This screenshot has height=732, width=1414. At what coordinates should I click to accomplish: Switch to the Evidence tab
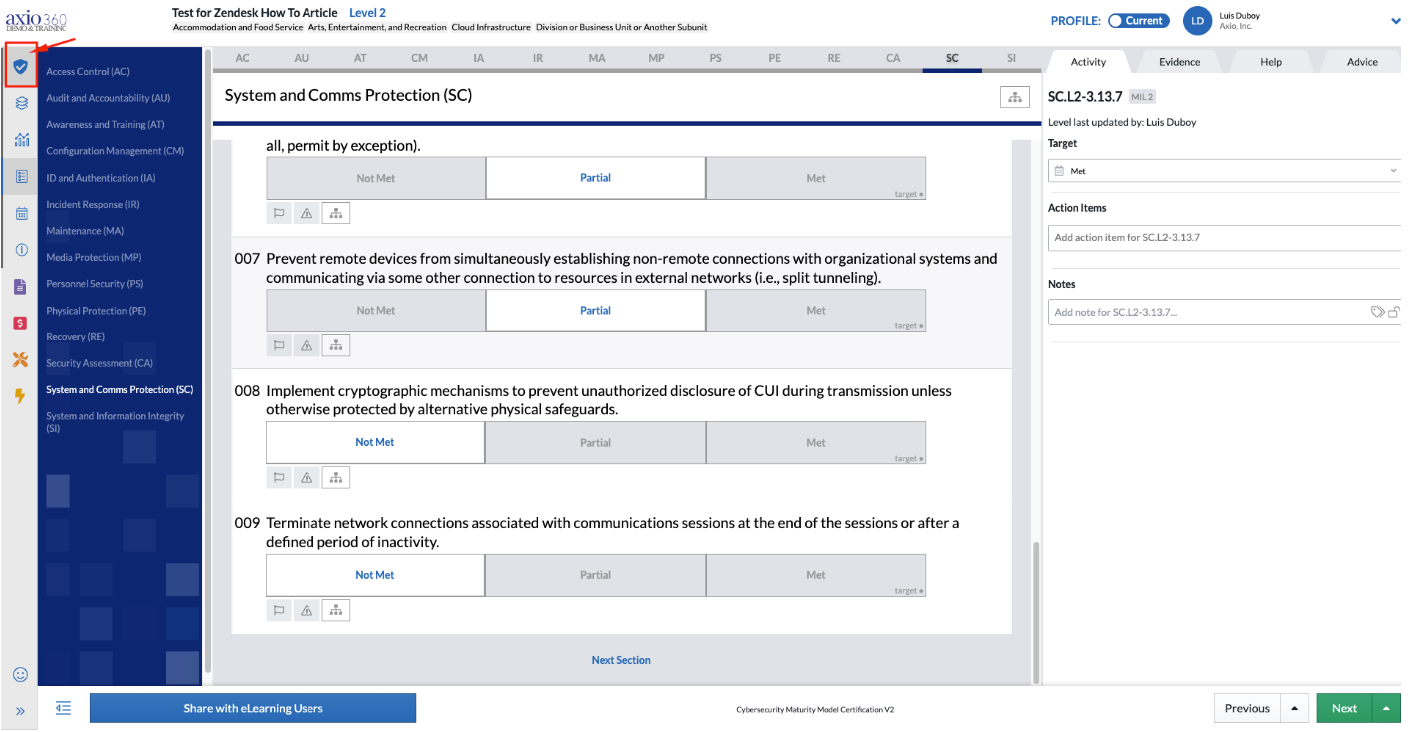coord(1180,62)
